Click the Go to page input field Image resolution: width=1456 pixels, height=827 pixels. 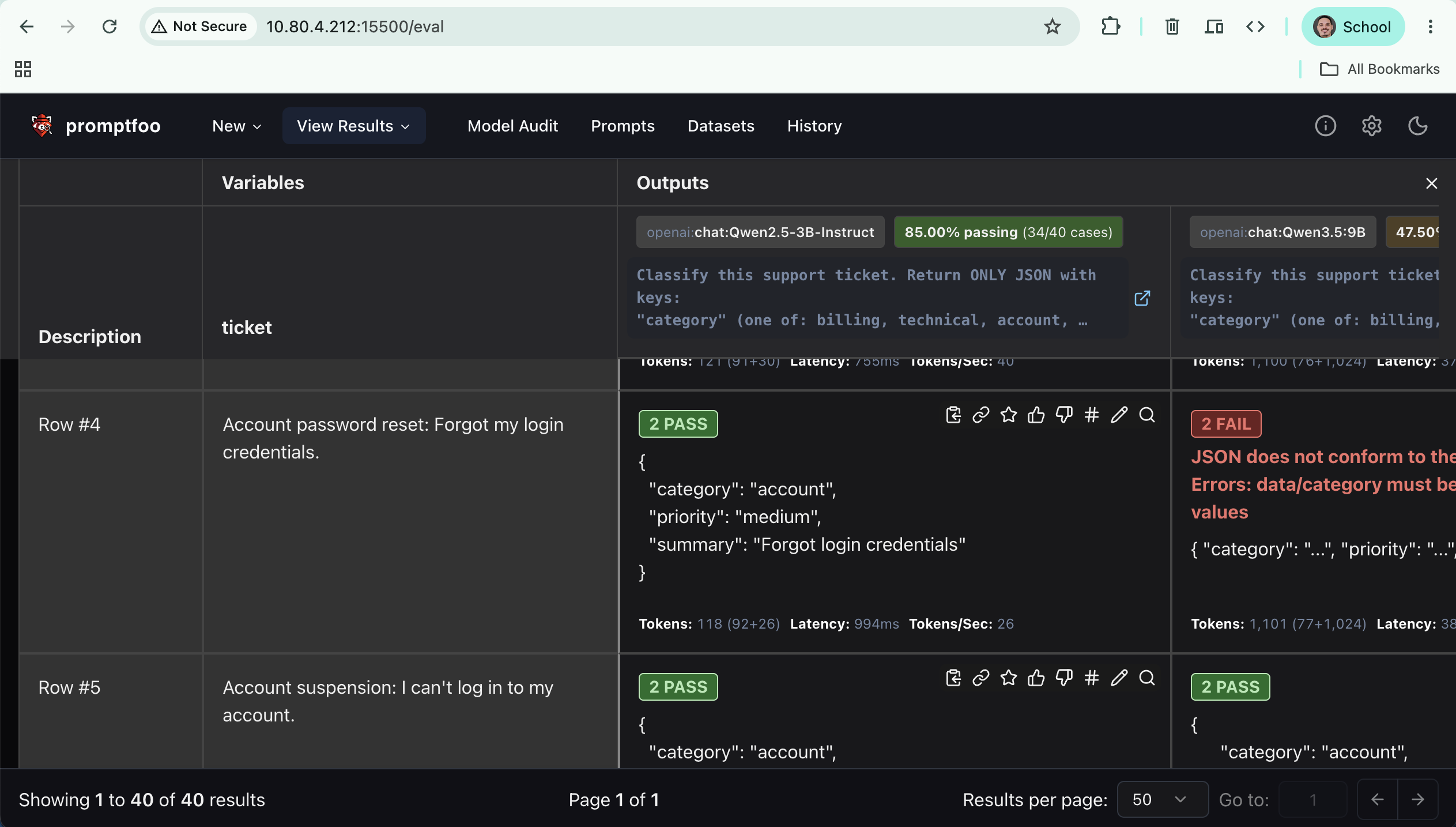1312,799
